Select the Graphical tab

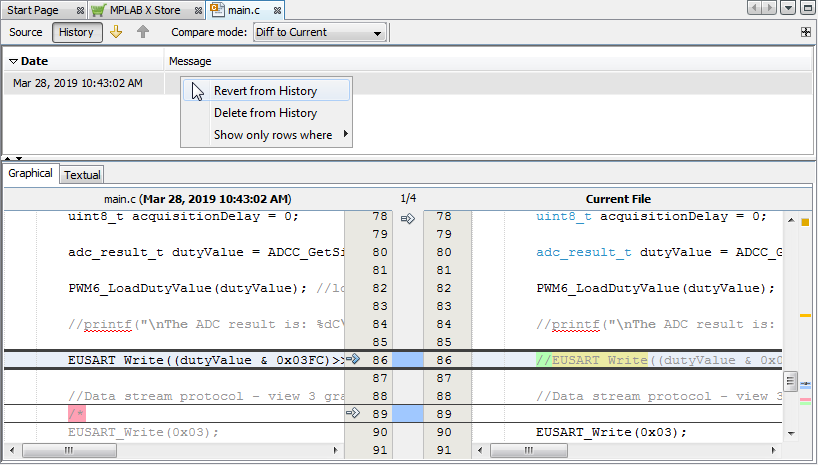pos(31,174)
